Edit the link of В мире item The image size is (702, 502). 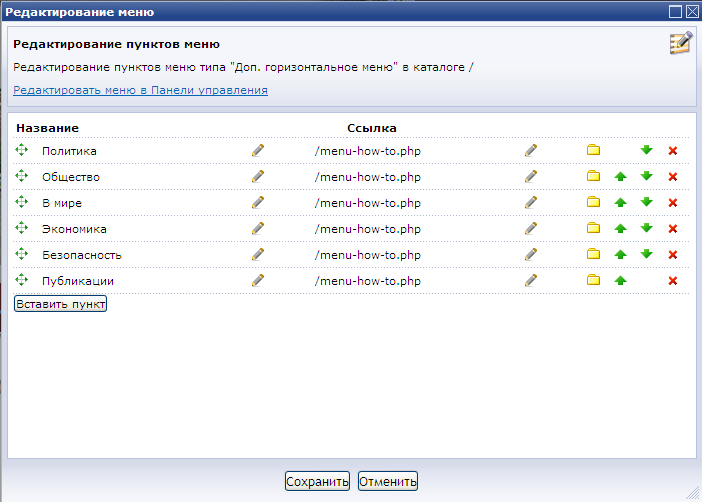click(531, 202)
